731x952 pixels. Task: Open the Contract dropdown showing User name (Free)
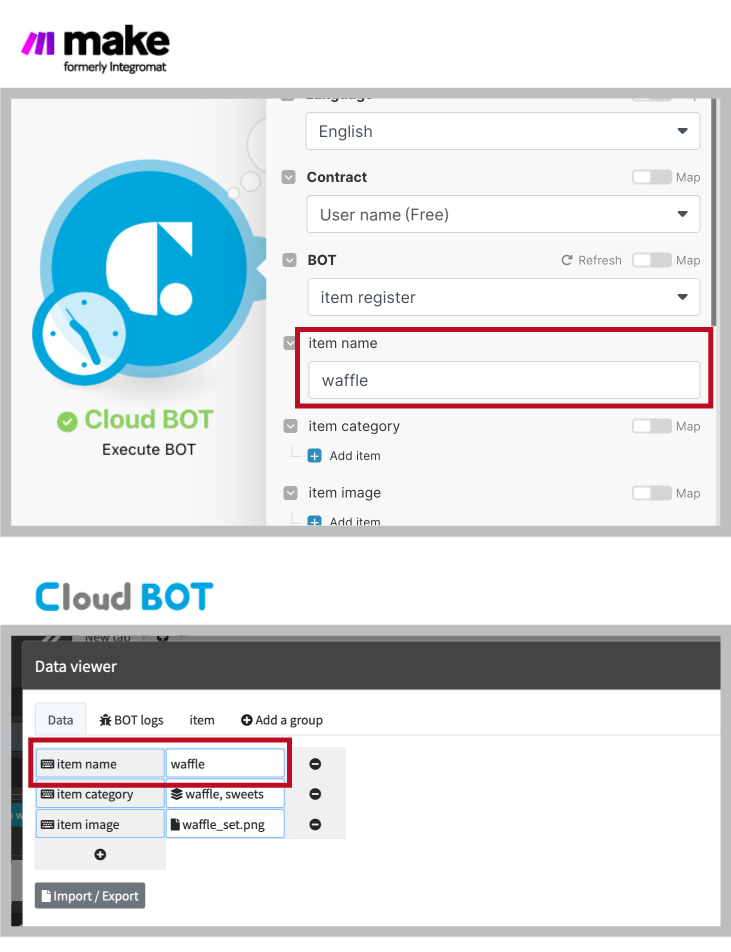502,214
